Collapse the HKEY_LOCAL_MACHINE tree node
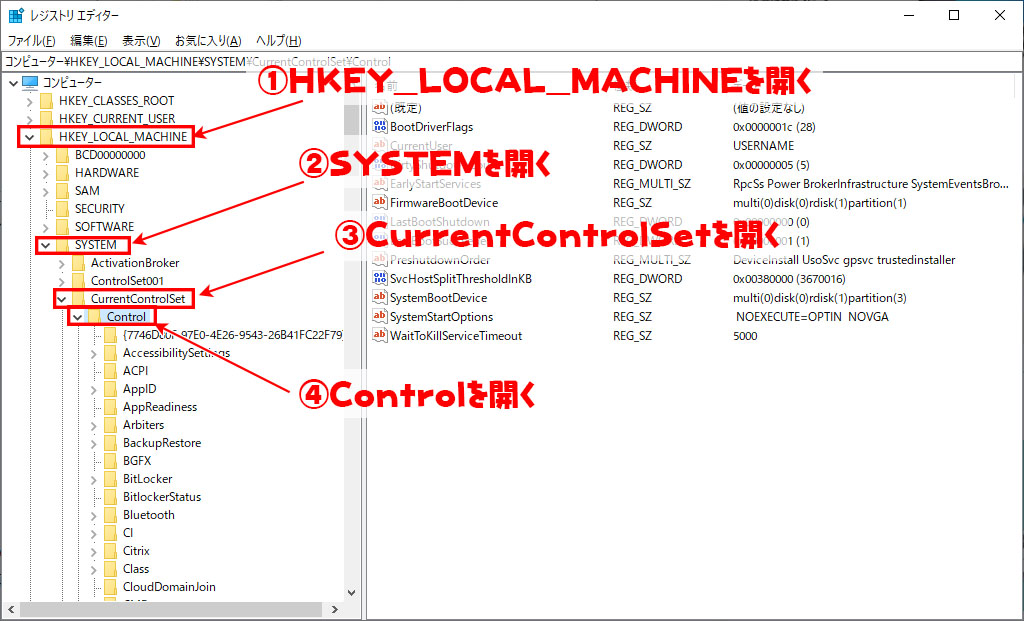 tap(29, 137)
